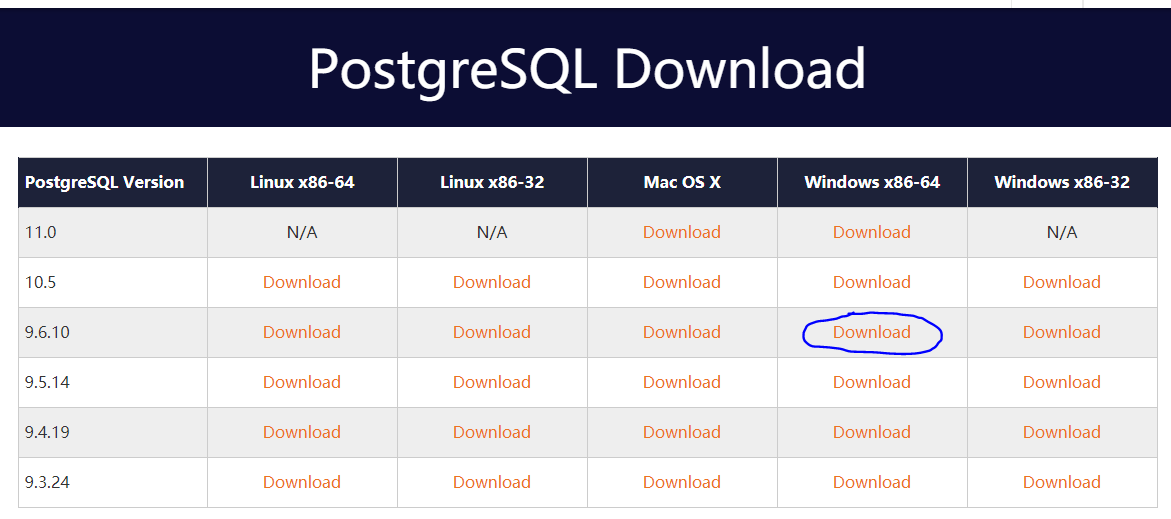This screenshot has height=519, width=1171.
Task: Select the 9.4.19 version cell
Action: click(x=113, y=432)
